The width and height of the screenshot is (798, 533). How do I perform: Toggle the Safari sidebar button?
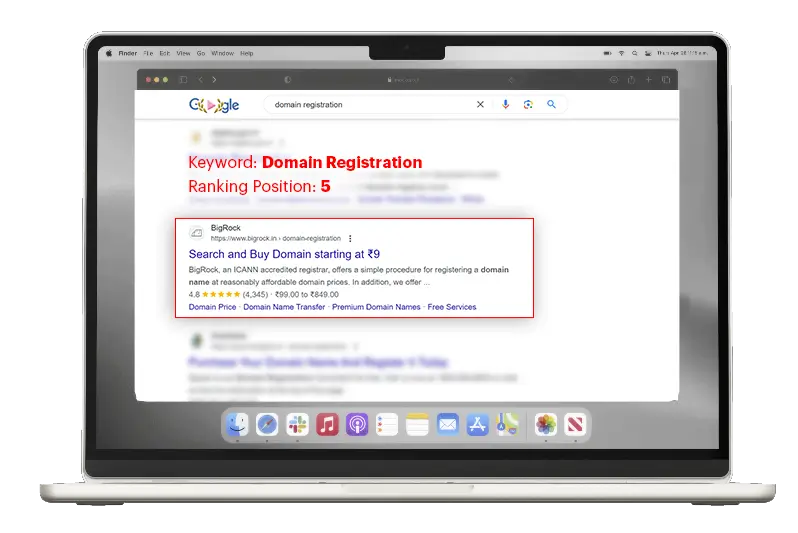(183, 79)
